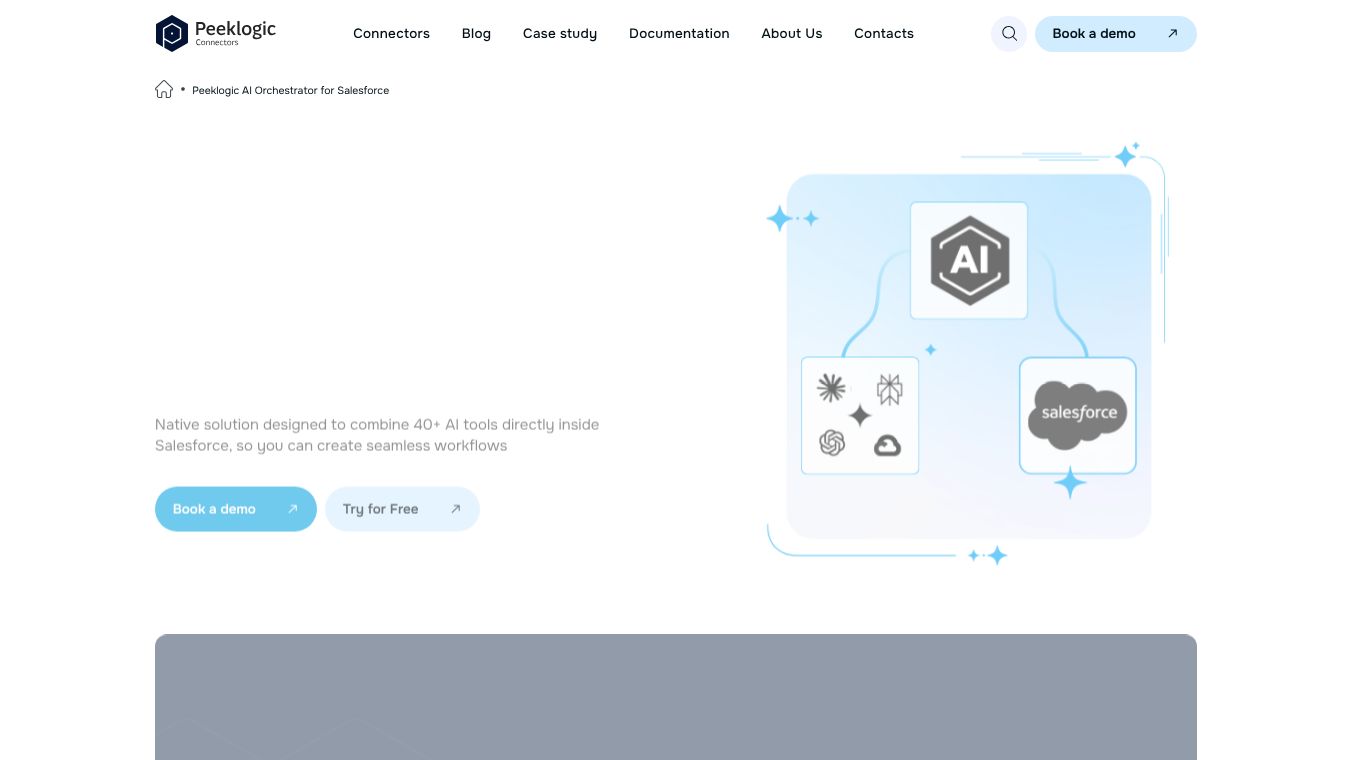The width and height of the screenshot is (1352, 760).
Task: Click Book a demo in the header
Action: pos(1116,33)
